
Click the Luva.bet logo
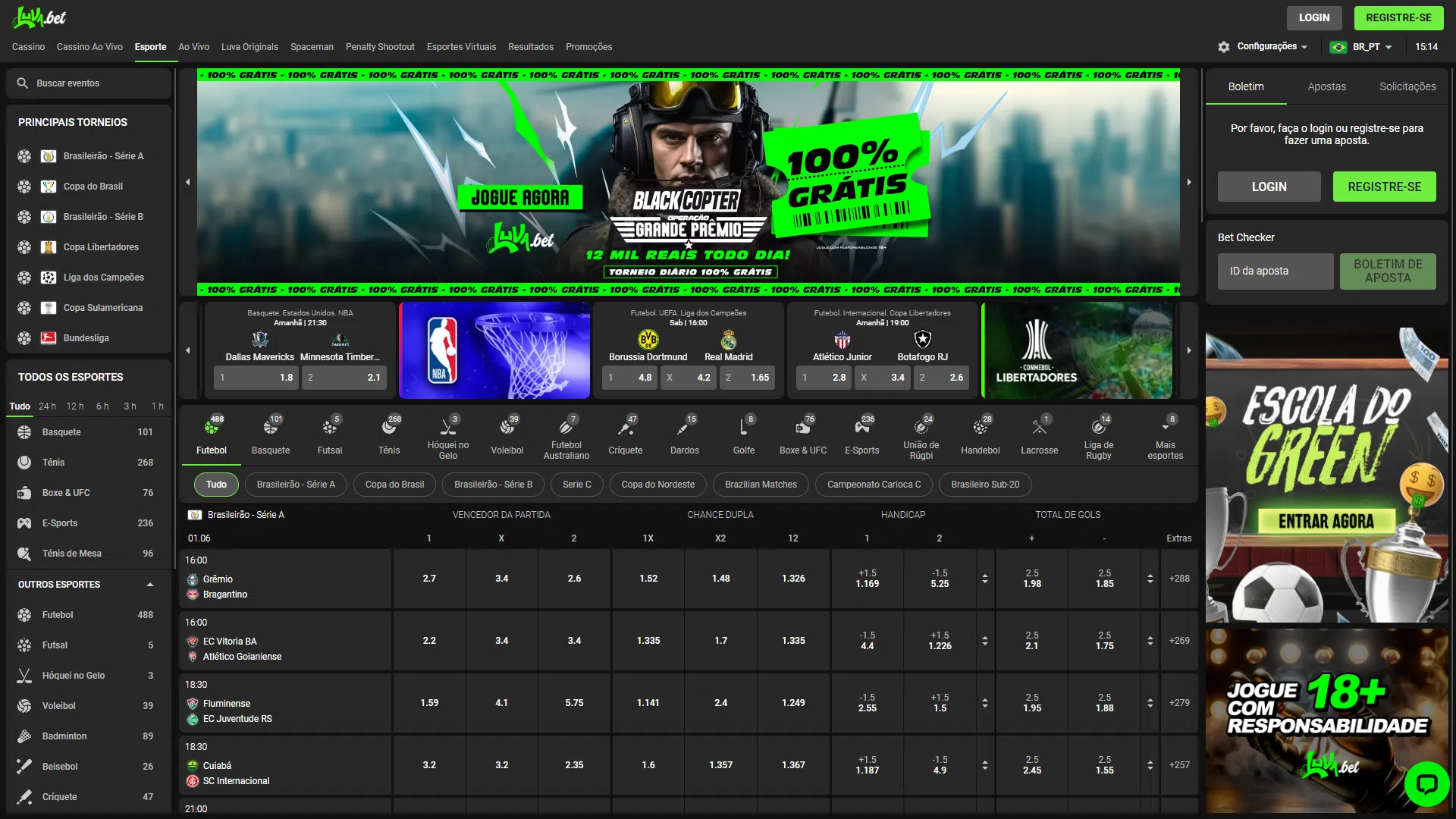coord(39,17)
